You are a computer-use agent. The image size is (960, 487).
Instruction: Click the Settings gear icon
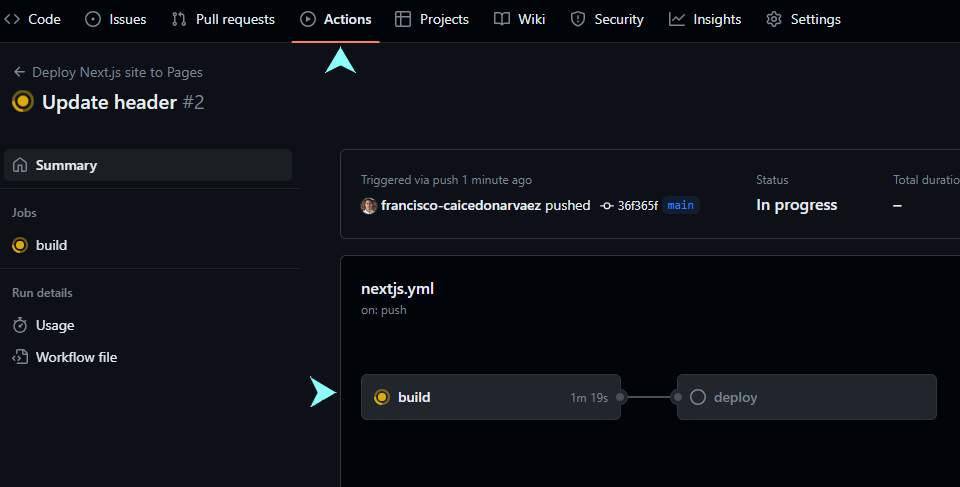[774, 20]
